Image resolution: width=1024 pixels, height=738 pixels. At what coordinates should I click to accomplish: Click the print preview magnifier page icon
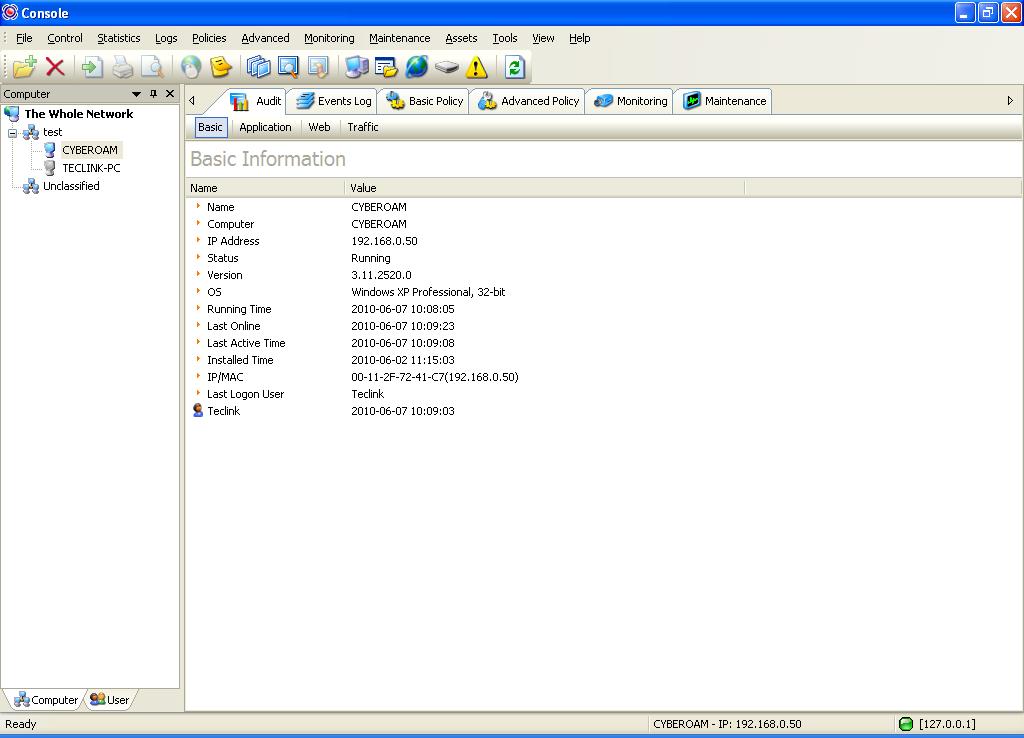(153, 67)
